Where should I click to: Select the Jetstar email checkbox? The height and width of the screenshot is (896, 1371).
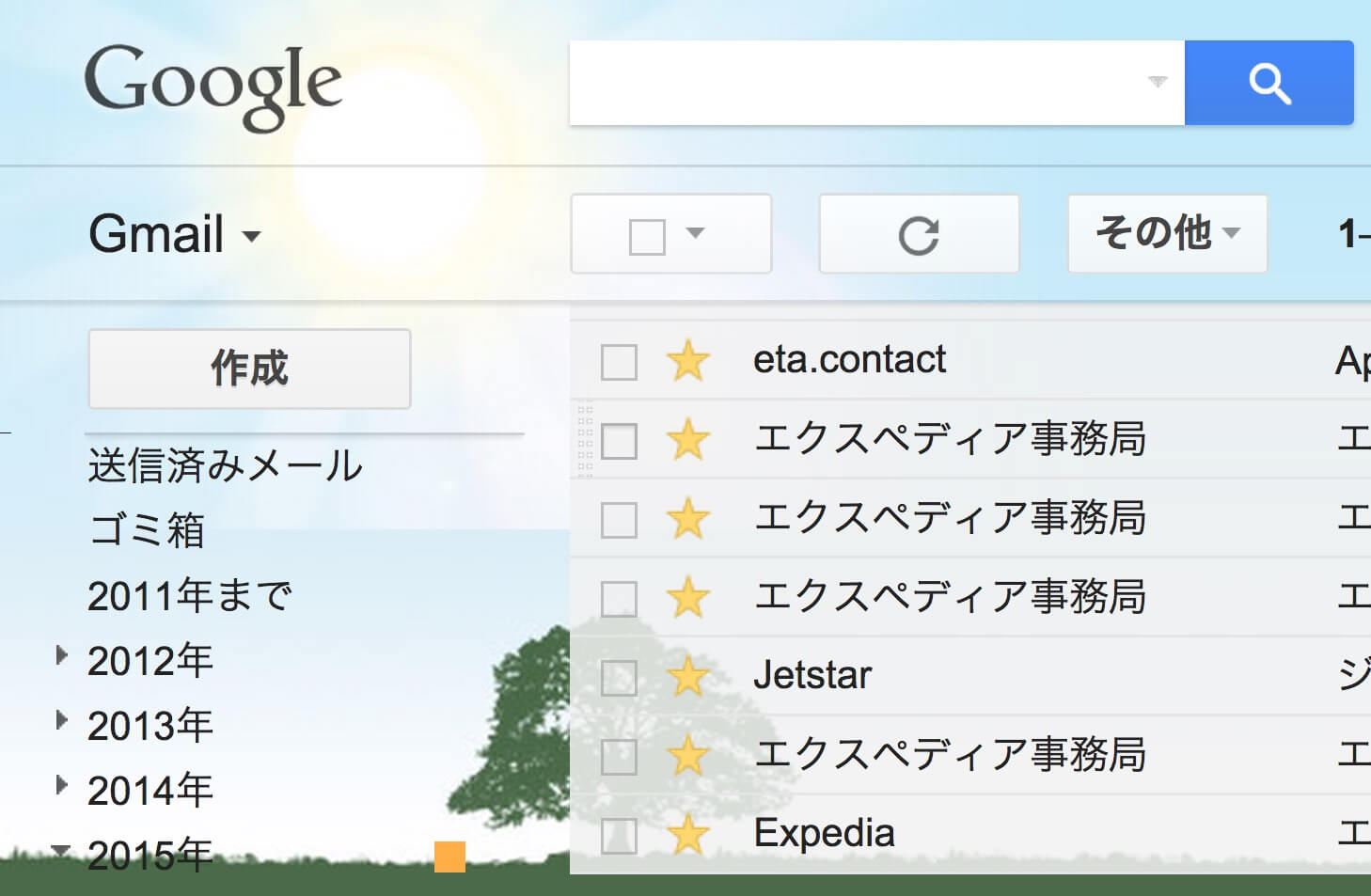click(619, 678)
